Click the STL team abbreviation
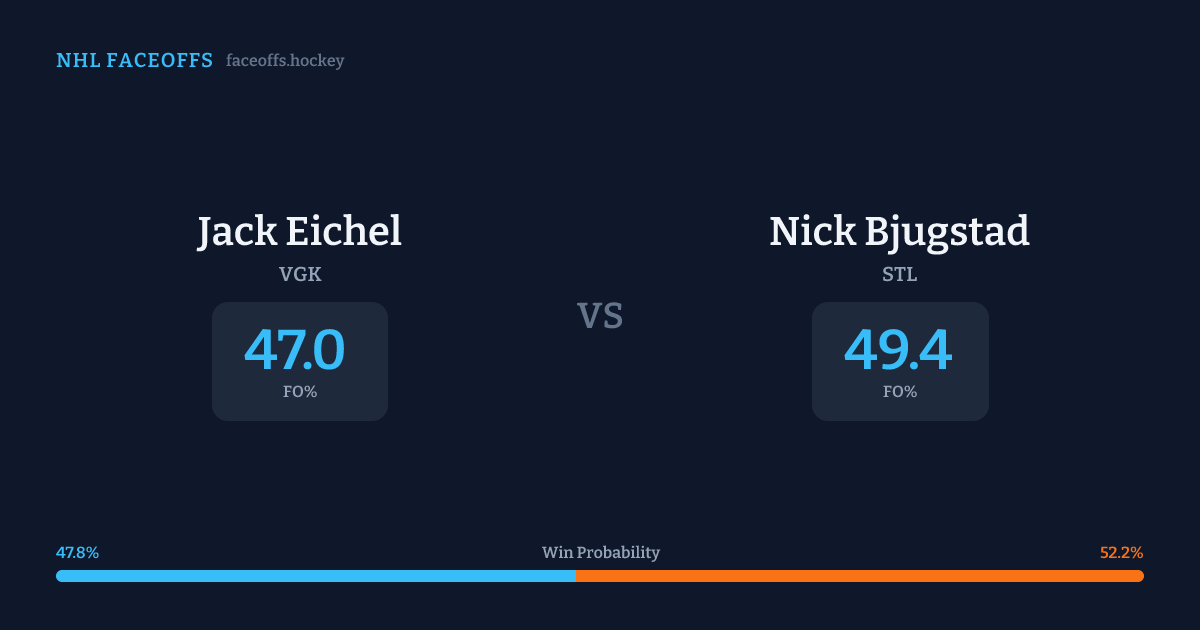The width and height of the screenshot is (1200, 630). tap(900, 274)
